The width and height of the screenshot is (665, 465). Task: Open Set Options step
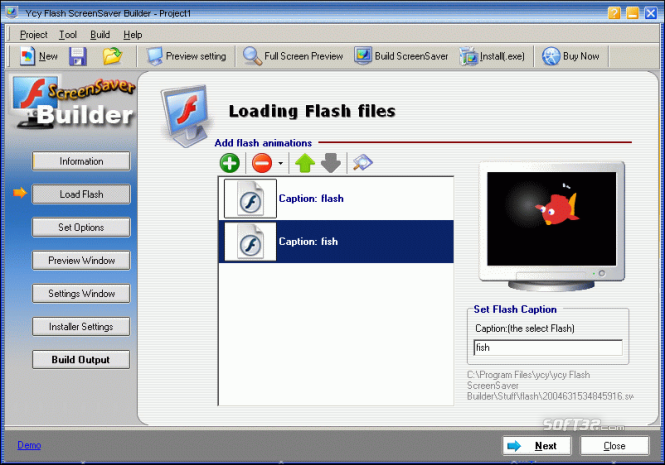click(81, 227)
